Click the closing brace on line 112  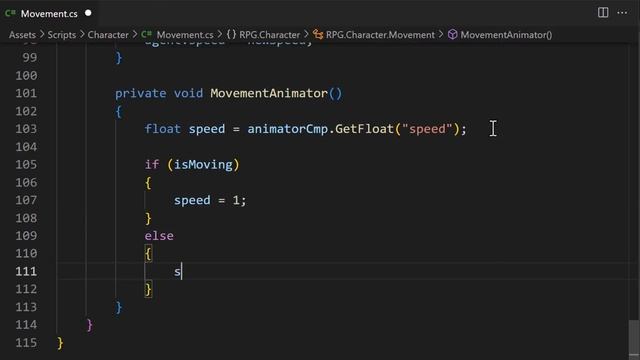pyautogui.click(x=148, y=290)
